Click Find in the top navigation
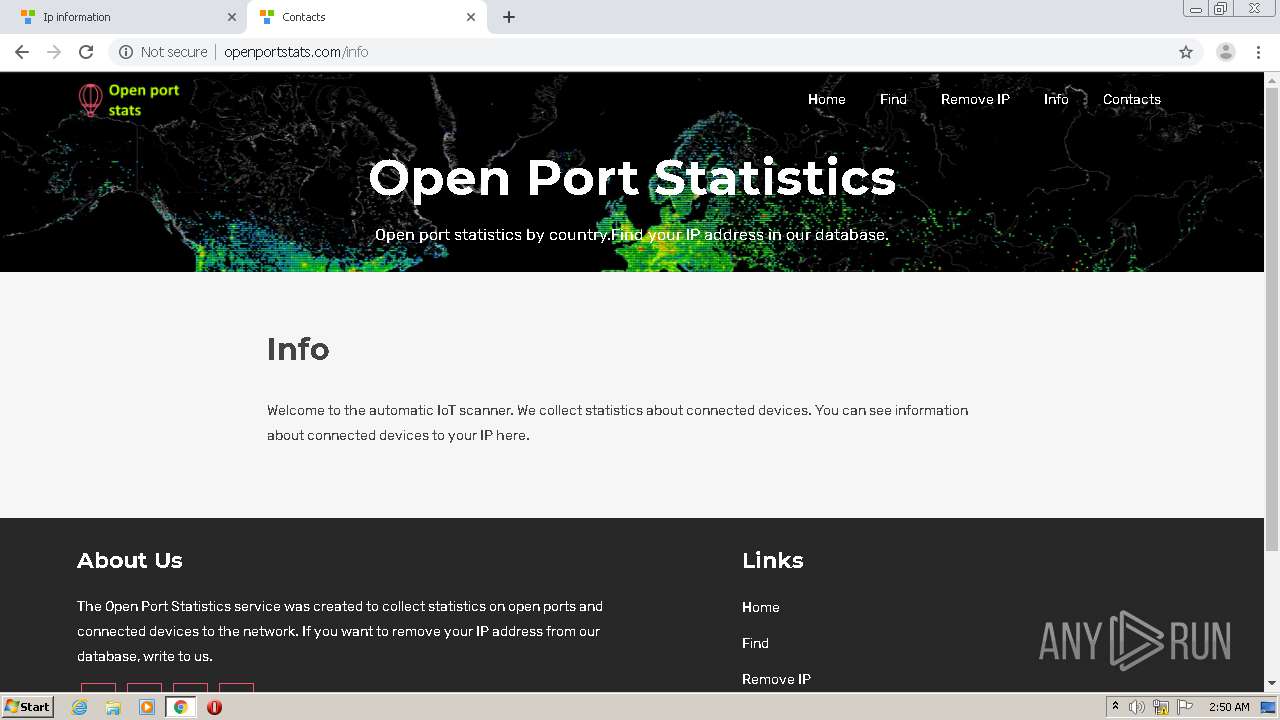Viewport: 1280px width, 720px height. (893, 99)
